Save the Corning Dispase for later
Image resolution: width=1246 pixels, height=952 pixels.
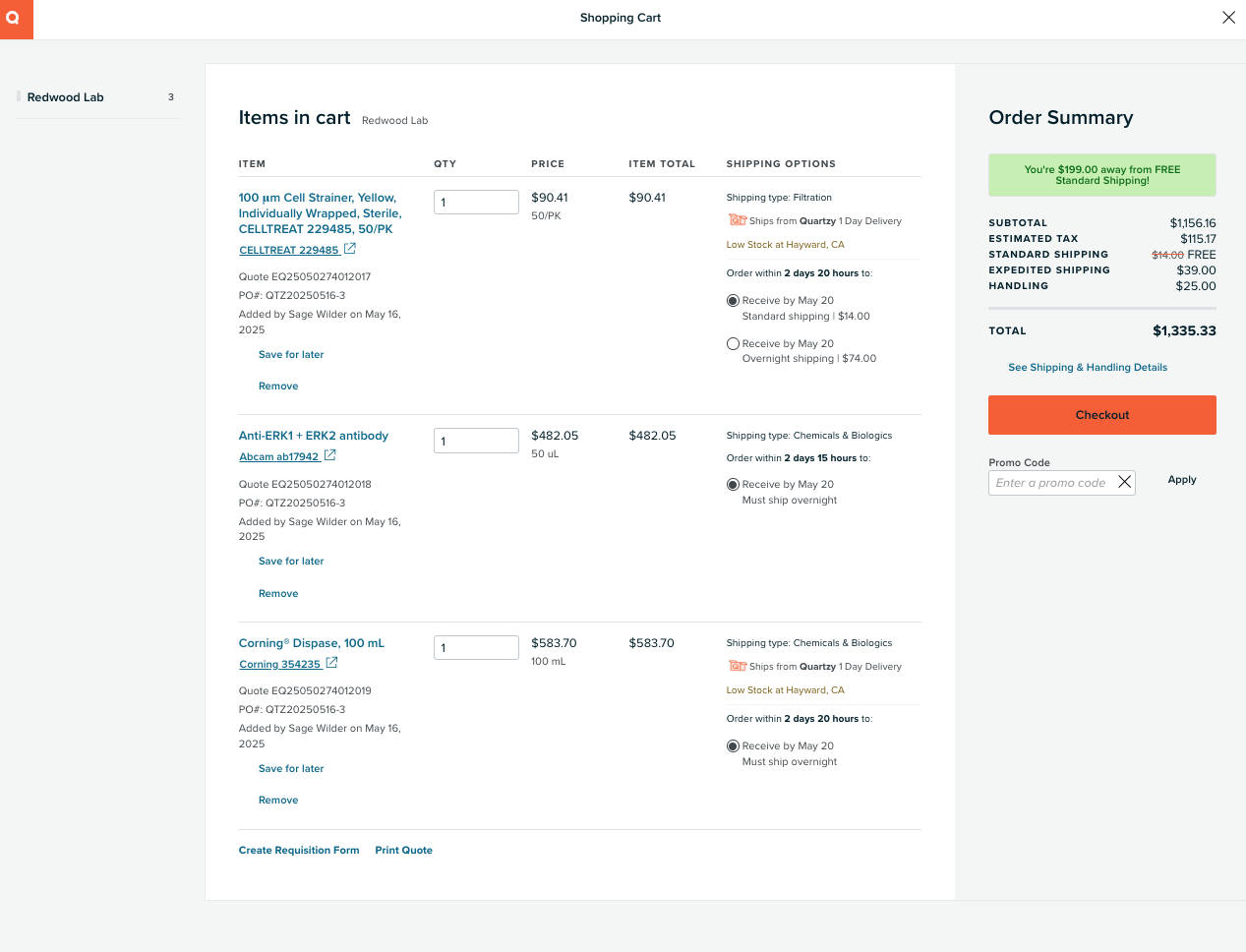click(x=291, y=769)
